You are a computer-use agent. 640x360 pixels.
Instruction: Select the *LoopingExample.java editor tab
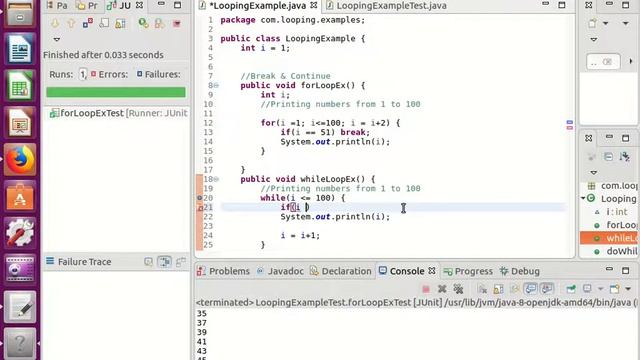258,6
